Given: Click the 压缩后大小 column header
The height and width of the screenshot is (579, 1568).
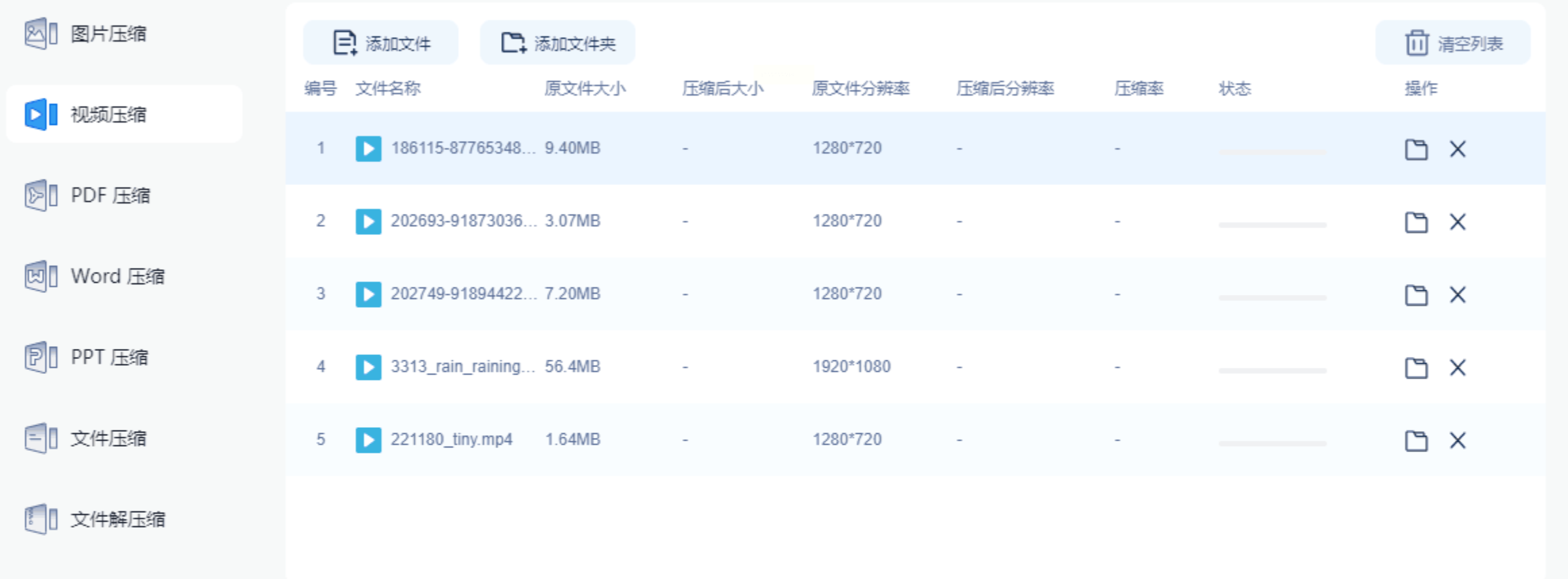Looking at the screenshot, I should tap(723, 88).
